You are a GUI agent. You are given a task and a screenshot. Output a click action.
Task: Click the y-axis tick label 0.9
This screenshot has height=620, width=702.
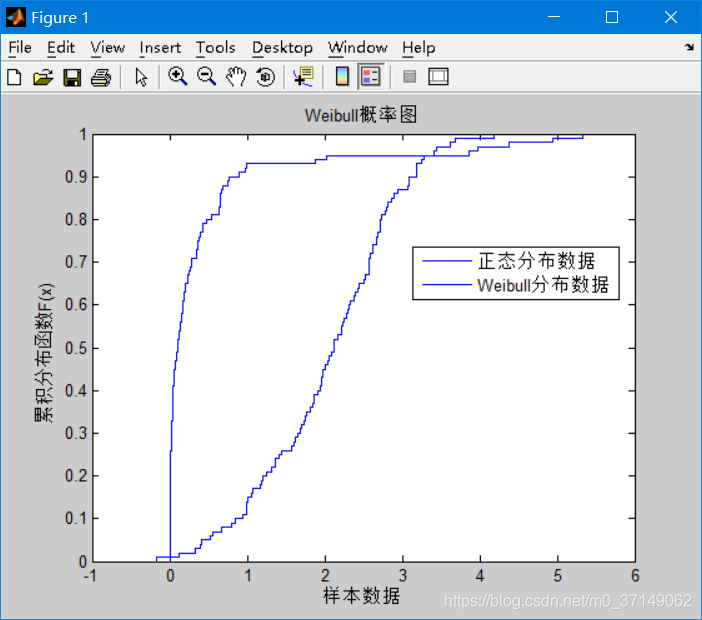(76, 177)
